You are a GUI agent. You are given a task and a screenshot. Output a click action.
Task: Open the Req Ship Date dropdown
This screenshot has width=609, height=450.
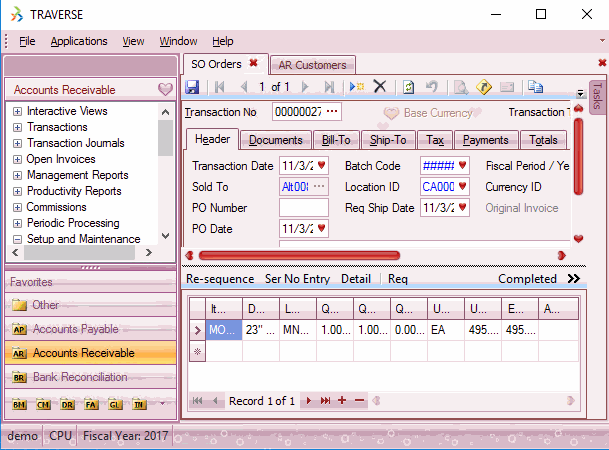[x=462, y=207]
